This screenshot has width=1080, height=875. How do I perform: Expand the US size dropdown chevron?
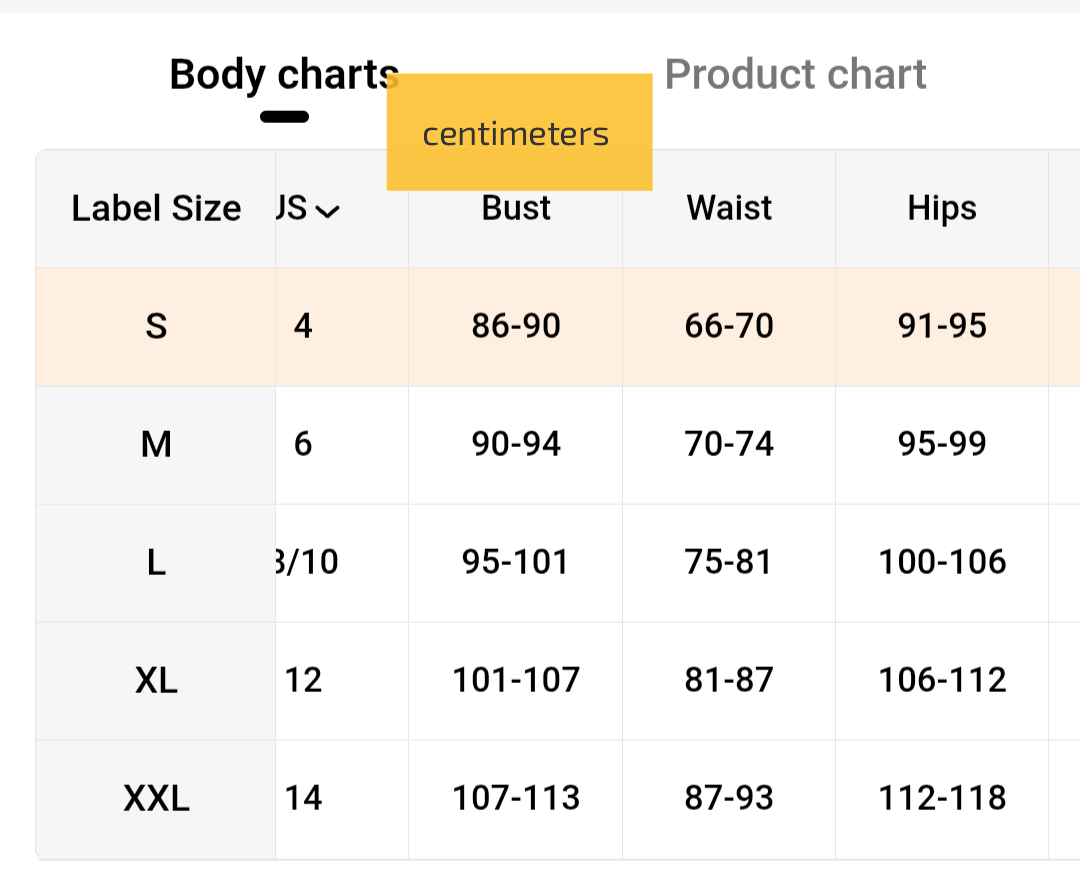click(x=327, y=210)
